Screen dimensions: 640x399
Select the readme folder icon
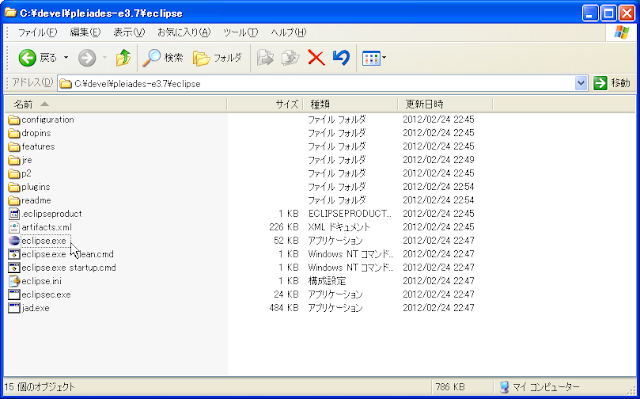point(14,201)
